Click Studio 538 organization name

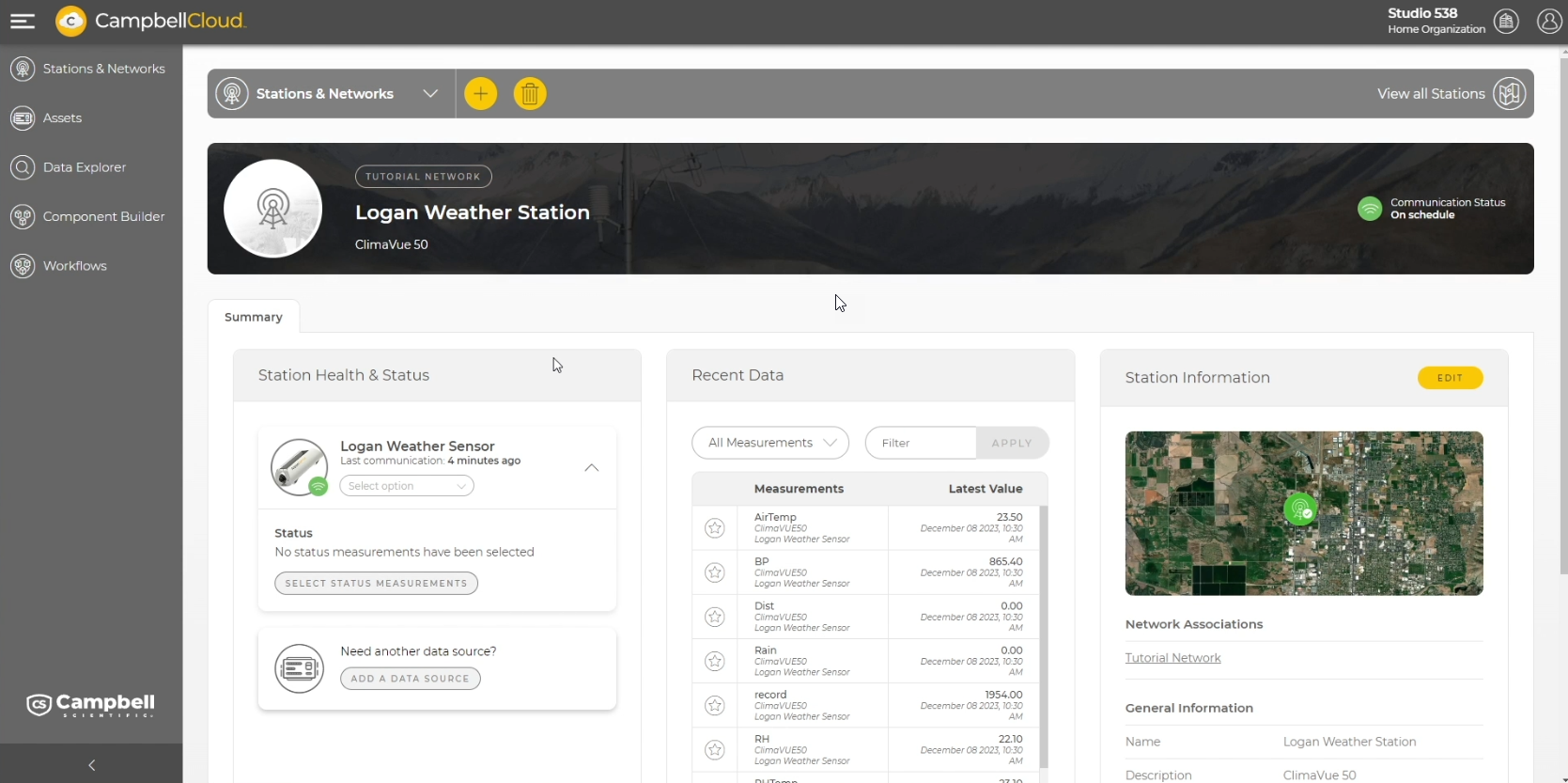pos(1422,13)
